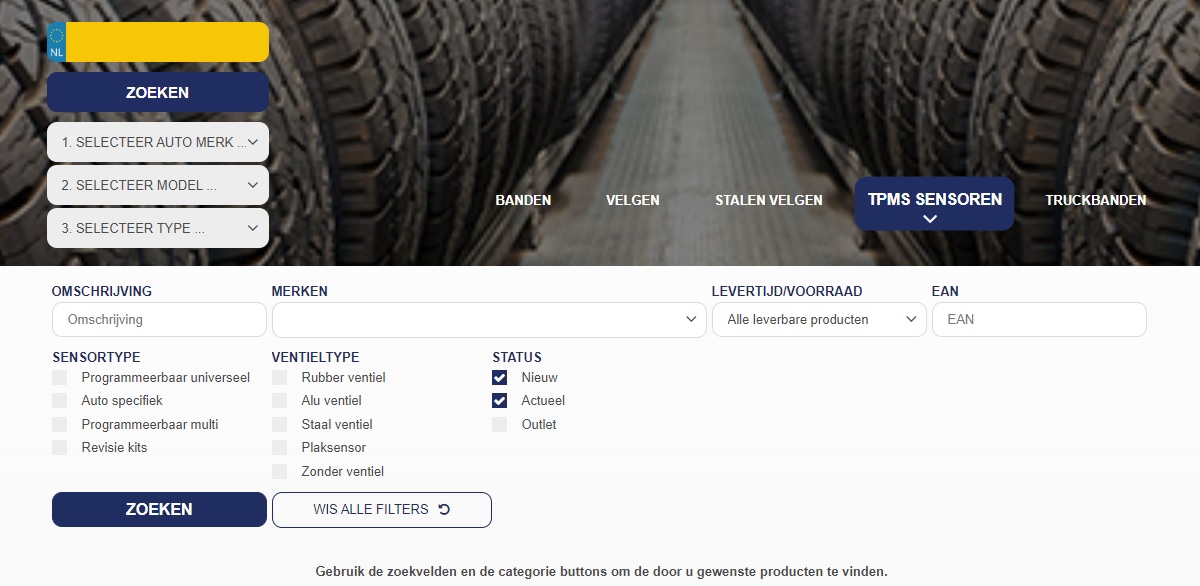
Task: Switch to Stalen velgen tab
Action: click(769, 200)
